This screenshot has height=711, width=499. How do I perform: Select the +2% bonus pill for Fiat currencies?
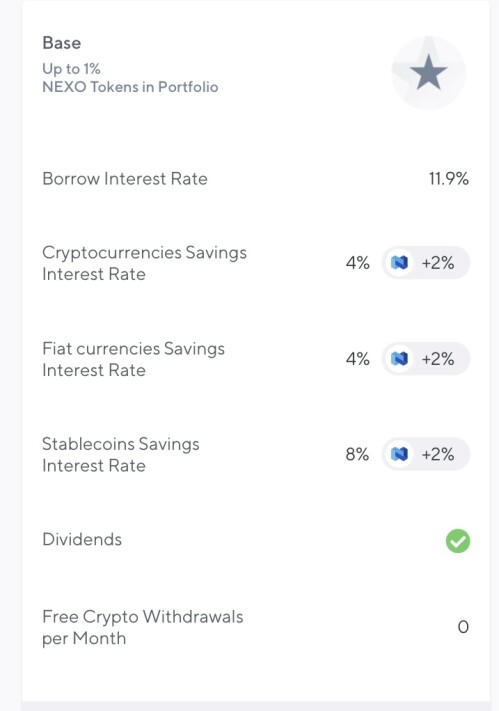426,359
